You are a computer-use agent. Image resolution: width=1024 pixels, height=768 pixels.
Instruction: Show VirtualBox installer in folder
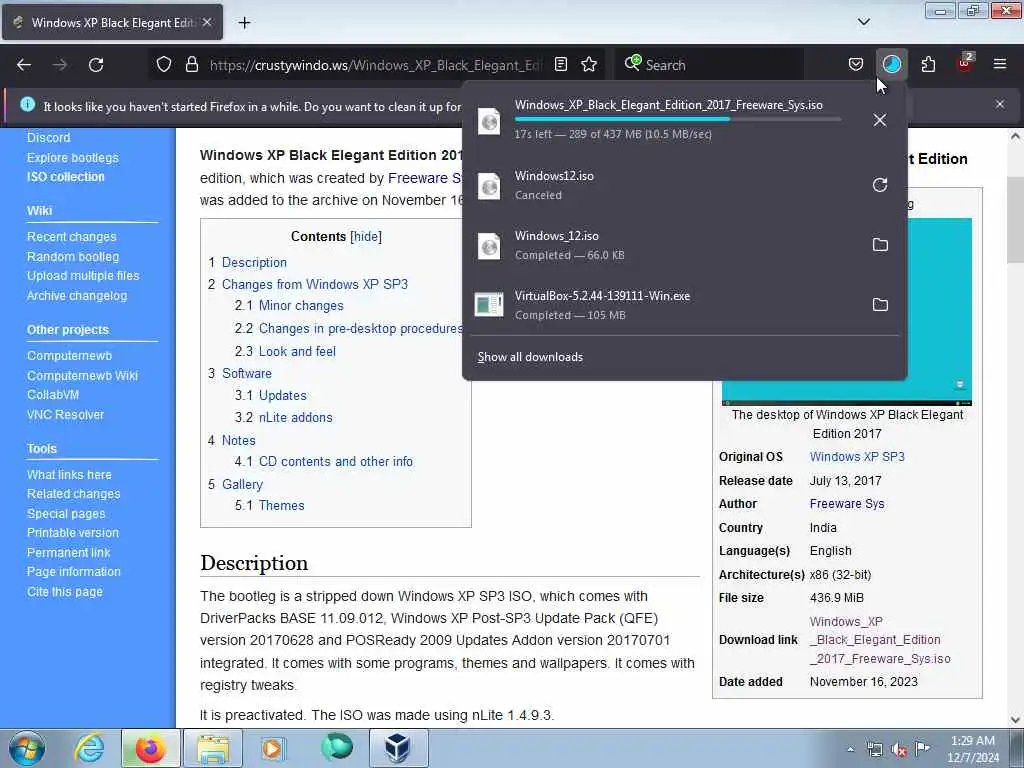pos(880,305)
